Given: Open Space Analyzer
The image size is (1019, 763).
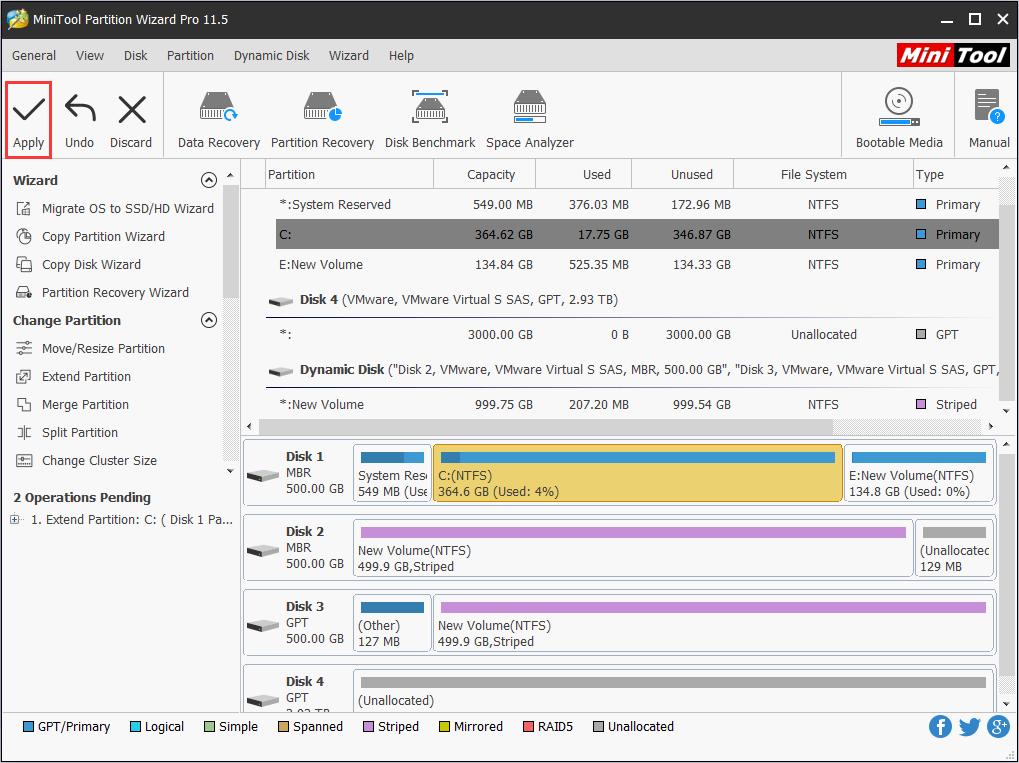Looking at the screenshot, I should pos(530,120).
